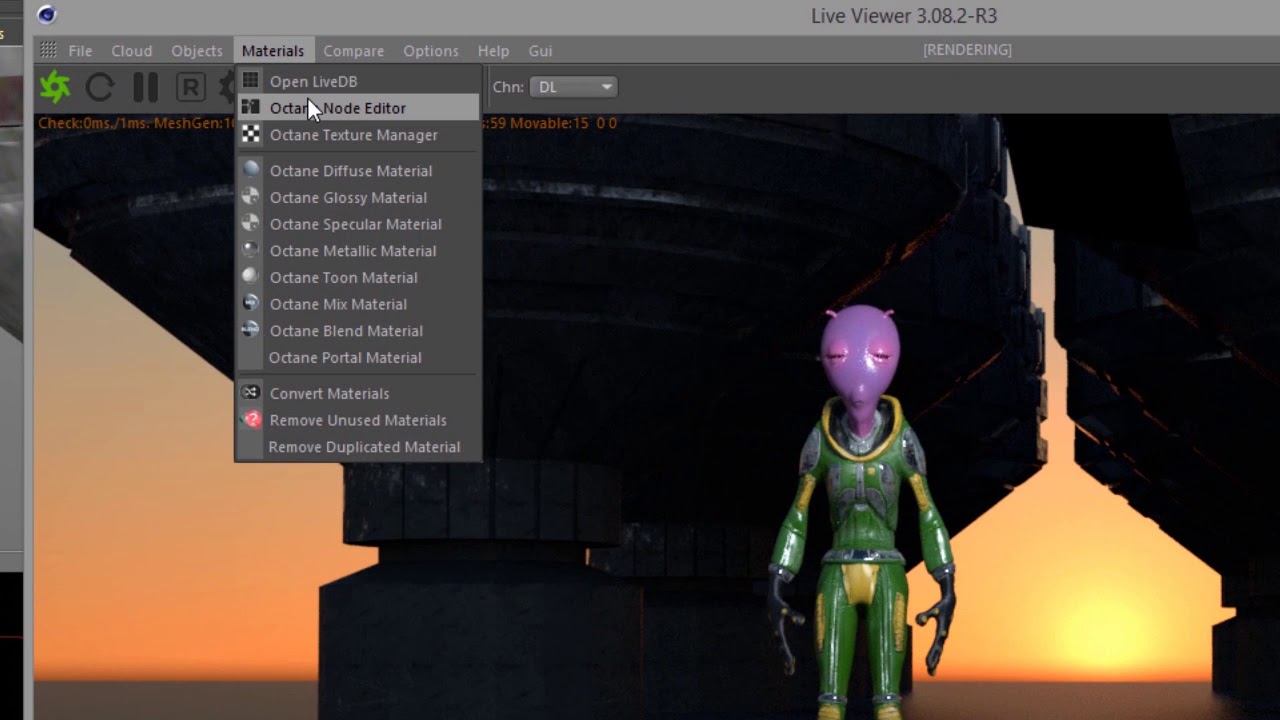1280x720 pixels.
Task: Create an Octane Toon Material
Action: (358, 278)
